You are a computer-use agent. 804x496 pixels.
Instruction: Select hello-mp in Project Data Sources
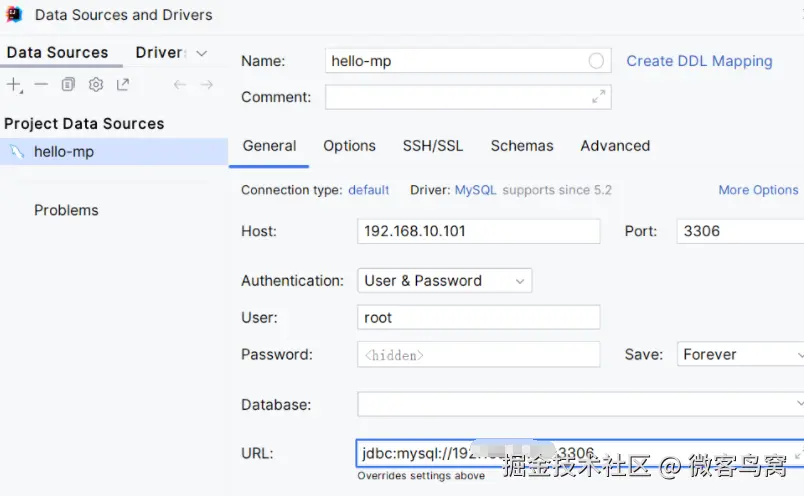click(114, 151)
